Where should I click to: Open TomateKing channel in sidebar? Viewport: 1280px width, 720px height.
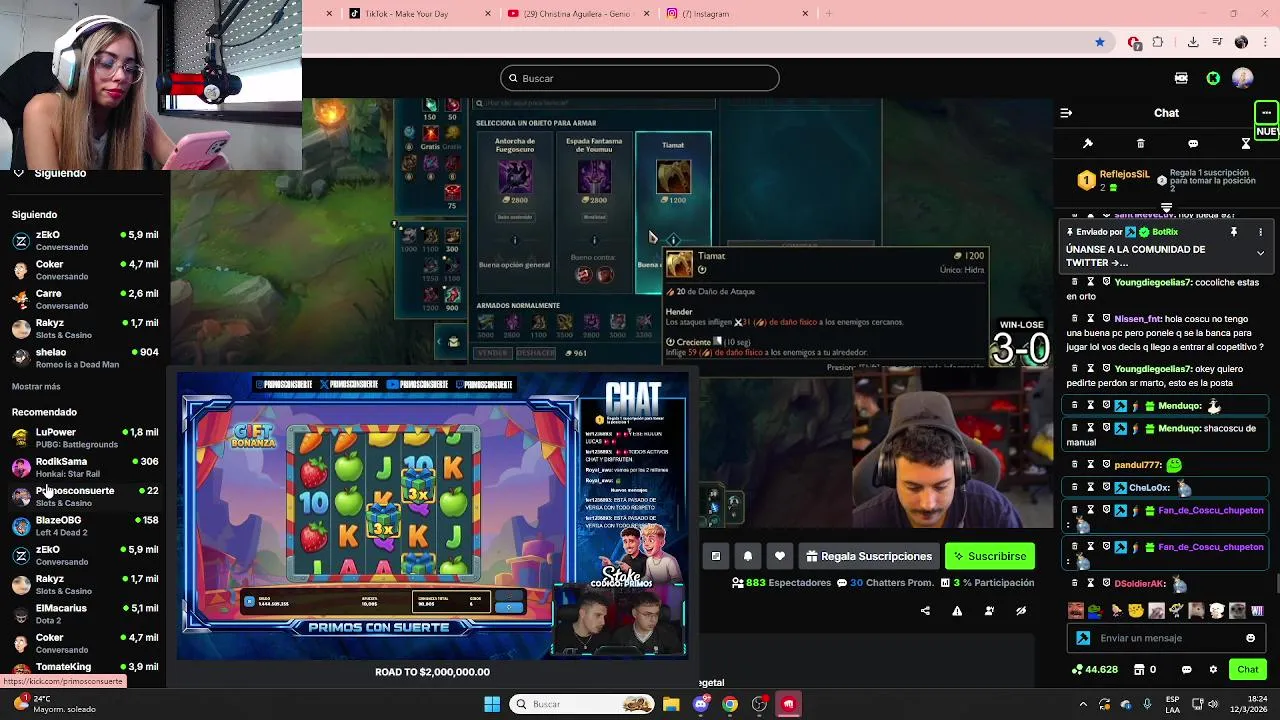click(85, 668)
